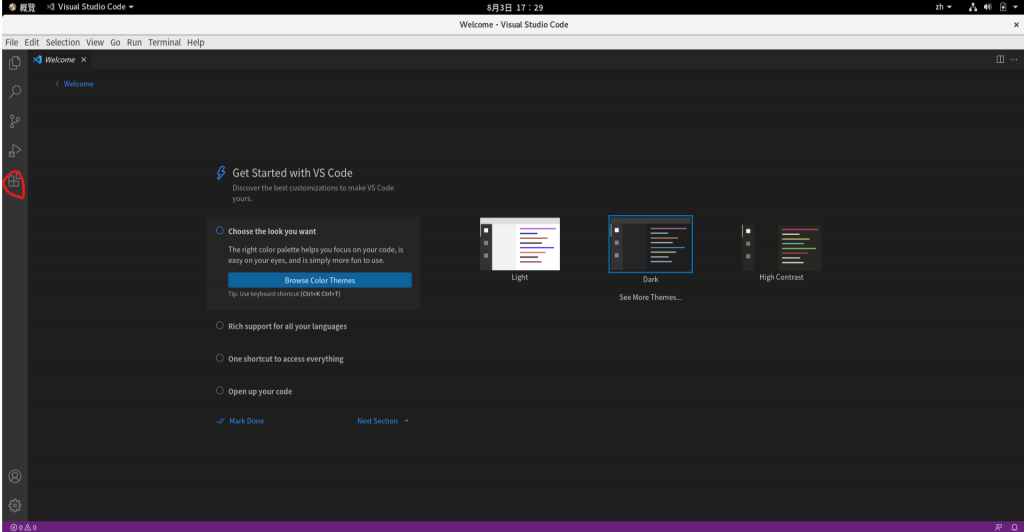Select the 'Open up your code' step

tap(260, 392)
